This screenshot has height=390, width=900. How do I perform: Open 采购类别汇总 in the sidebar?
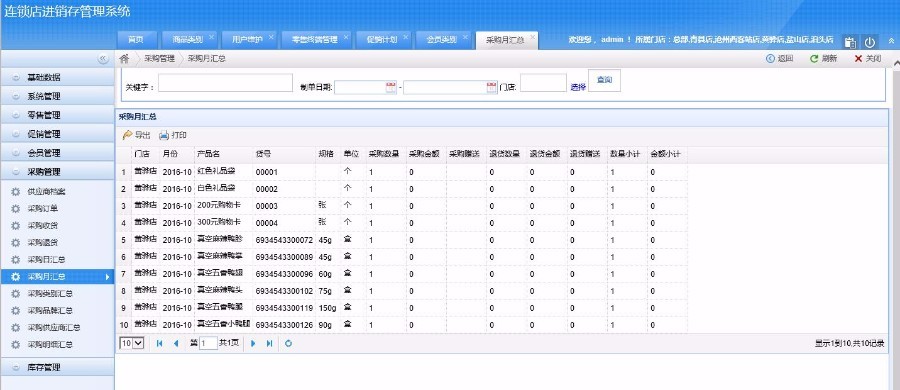57,294
